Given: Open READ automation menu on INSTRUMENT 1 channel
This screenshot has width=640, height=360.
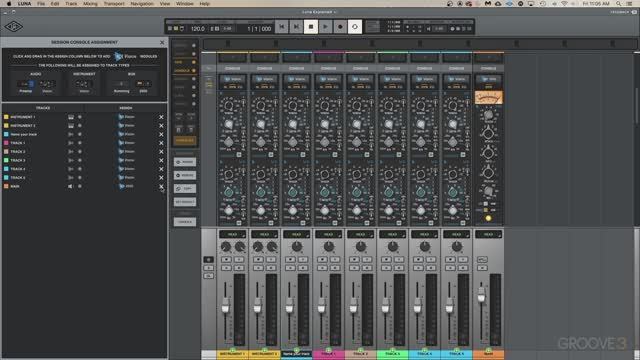Looking at the screenshot, I should 232,234.
